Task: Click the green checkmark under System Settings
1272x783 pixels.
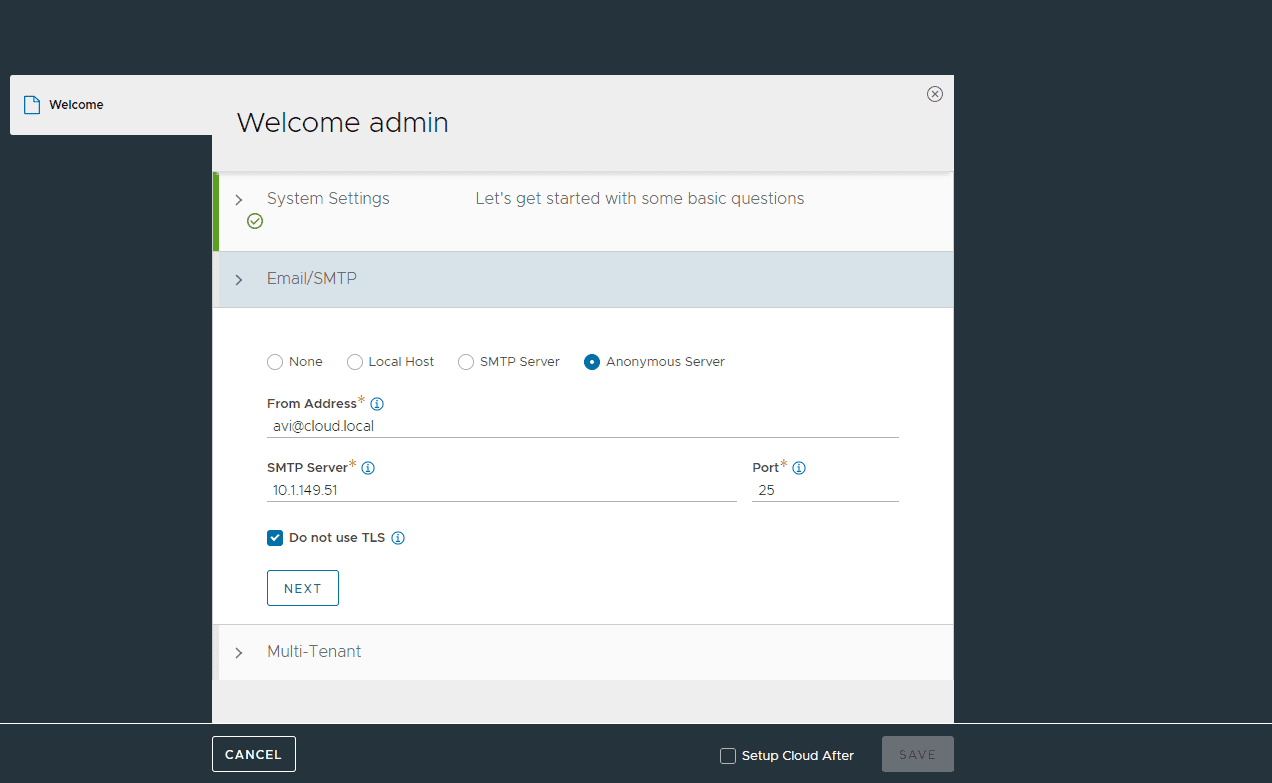Action: pyautogui.click(x=255, y=221)
